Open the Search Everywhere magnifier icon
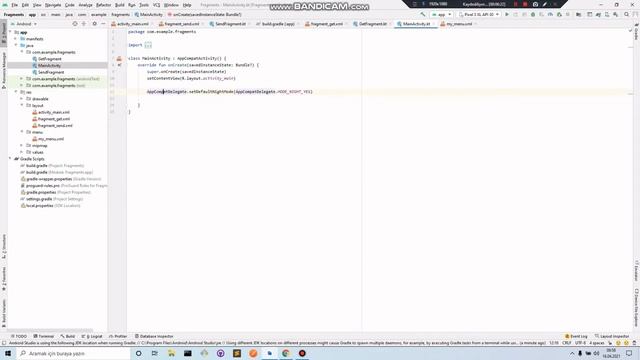Image resolution: width=640 pixels, height=360 pixels. tap(627, 14)
